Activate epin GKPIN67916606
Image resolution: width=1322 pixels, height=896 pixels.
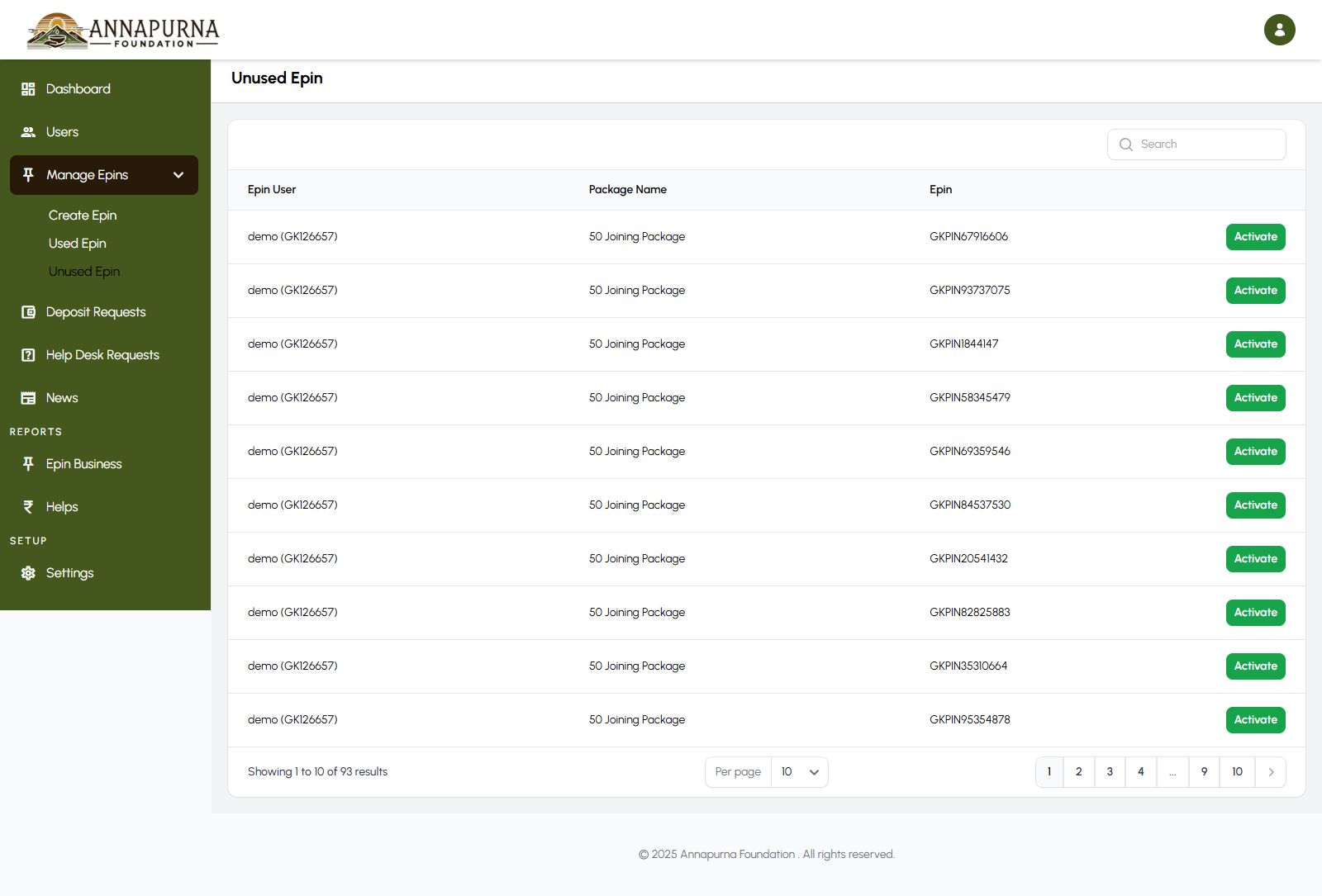point(1255,237)
